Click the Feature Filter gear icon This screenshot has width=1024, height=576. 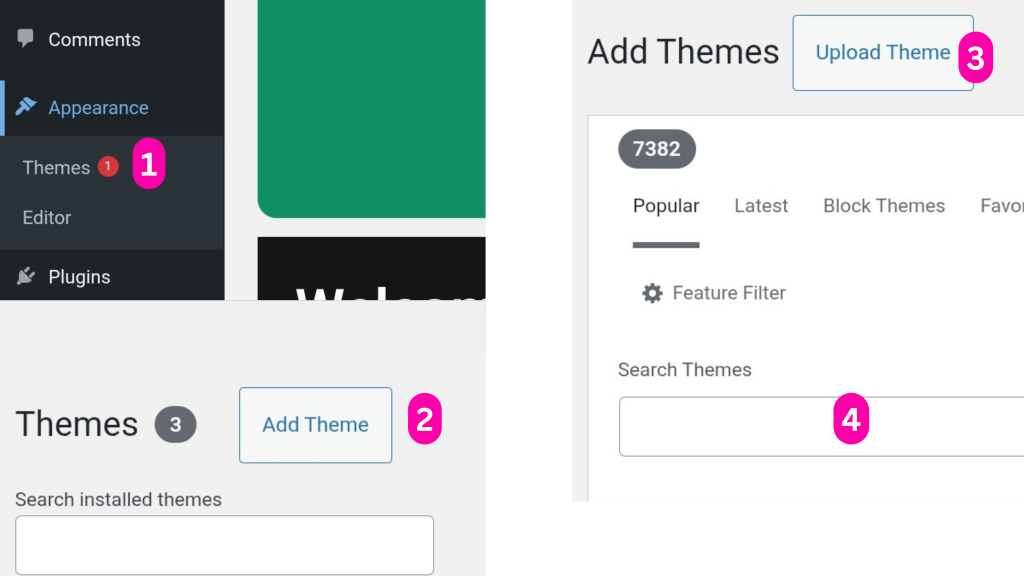click(x=652, y=293)
